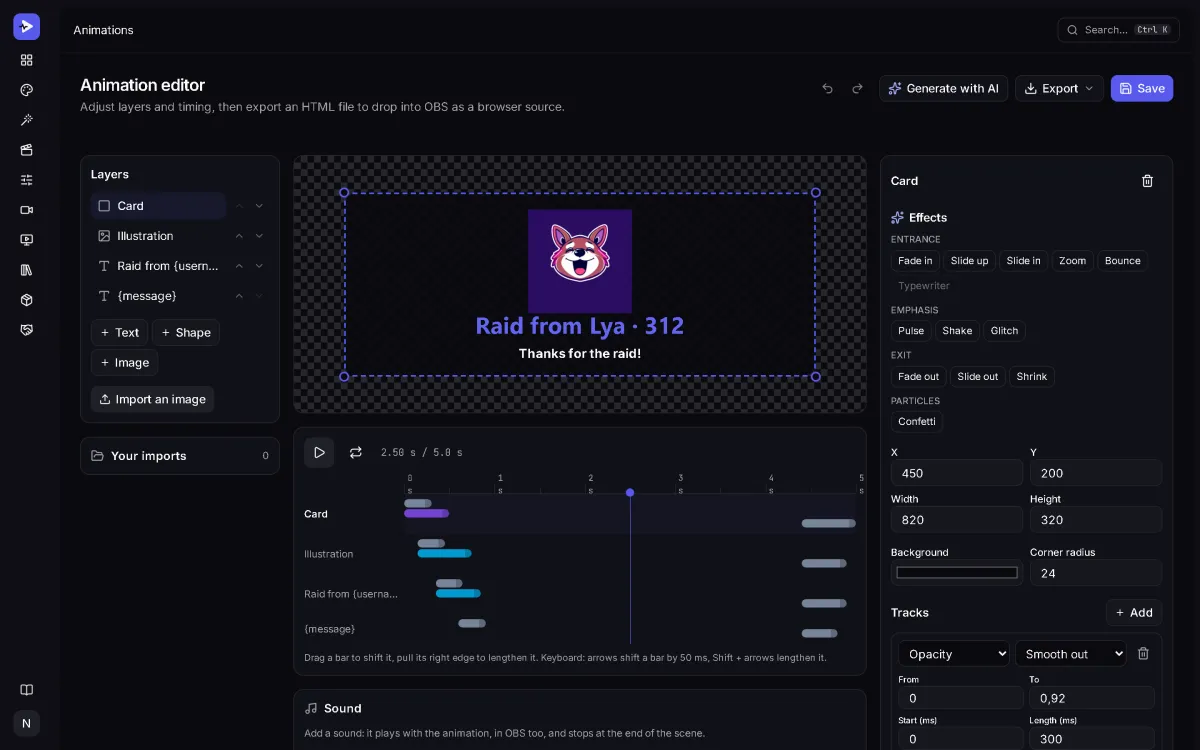Viewport: 1200px width, 750px height.
Task: Open the Smooth out easing dropdown
Action: click(x=1070, y=654)
